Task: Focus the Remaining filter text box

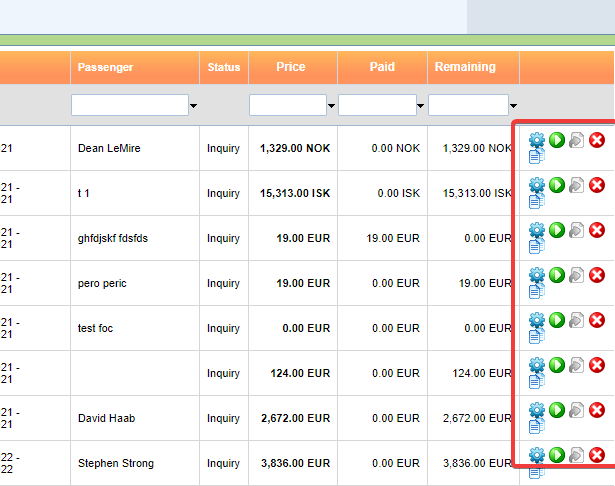Action: pos(469,105)
